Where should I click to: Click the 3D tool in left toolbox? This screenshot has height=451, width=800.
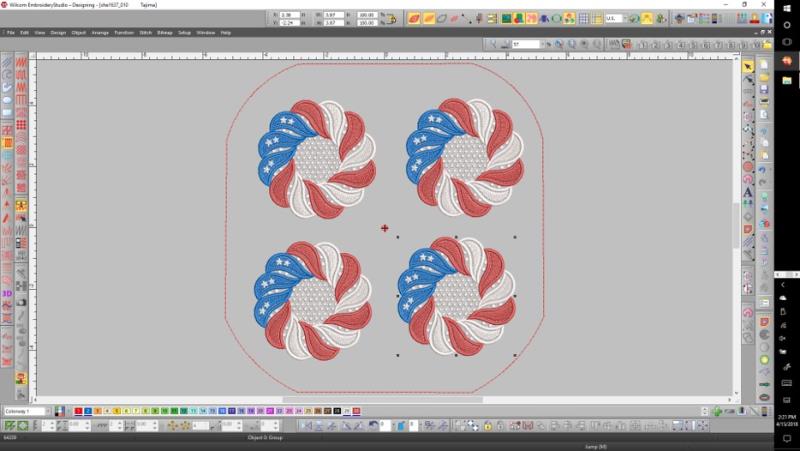click(x=7, y=294)
